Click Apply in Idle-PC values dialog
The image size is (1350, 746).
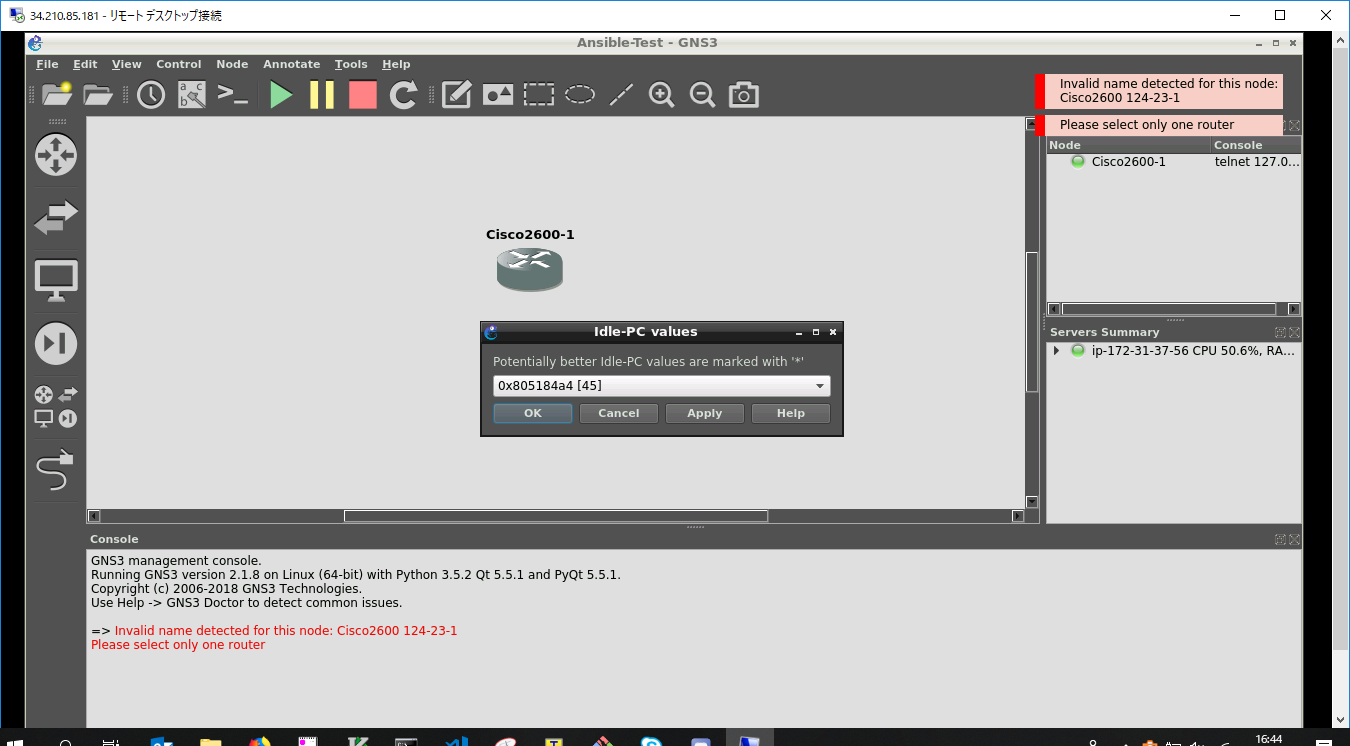point(705,413)
